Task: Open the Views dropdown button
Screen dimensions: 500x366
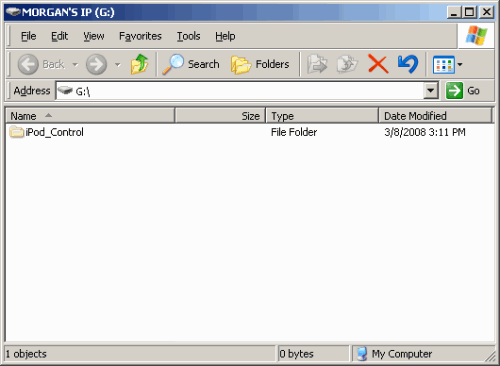Action: (447, 64)
